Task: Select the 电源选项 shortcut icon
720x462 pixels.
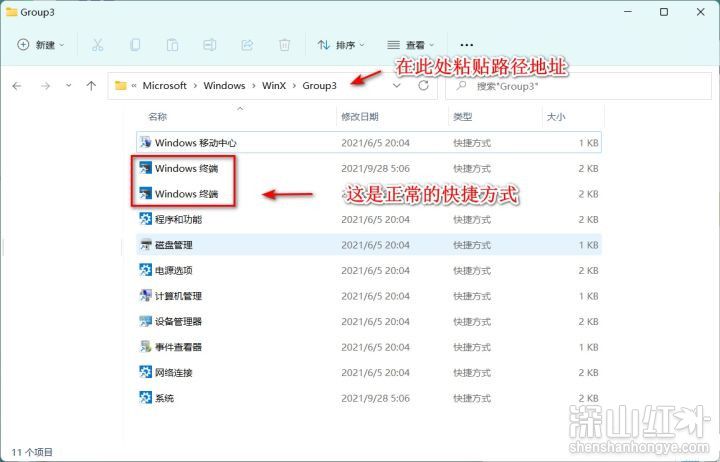Action: 146,270
